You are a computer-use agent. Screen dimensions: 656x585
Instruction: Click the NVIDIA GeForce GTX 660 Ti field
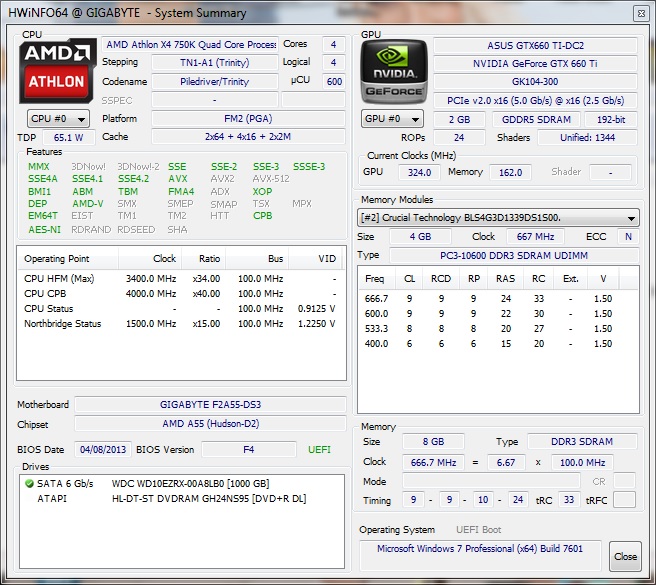coord(536,64)
